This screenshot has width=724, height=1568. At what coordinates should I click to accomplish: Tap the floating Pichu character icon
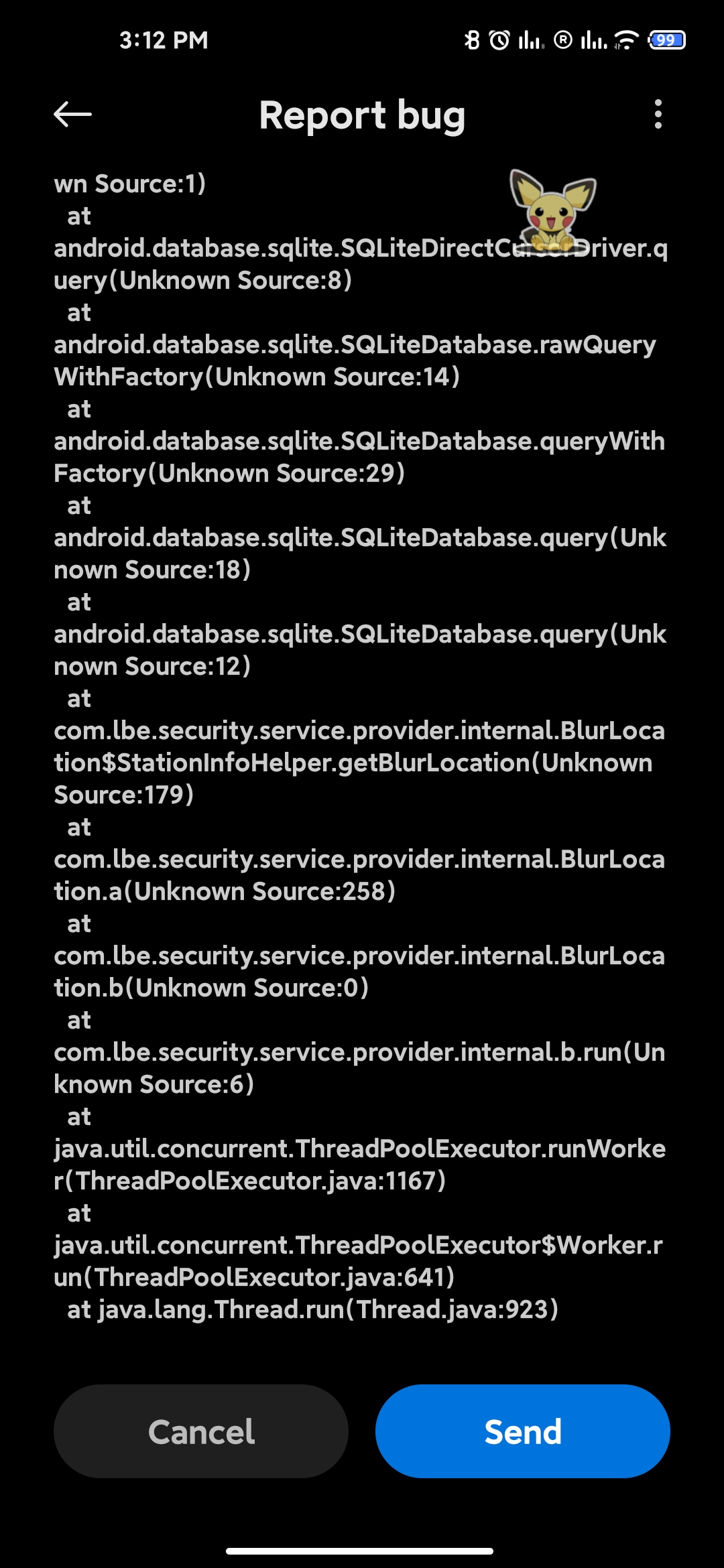[x=552, y=209]
